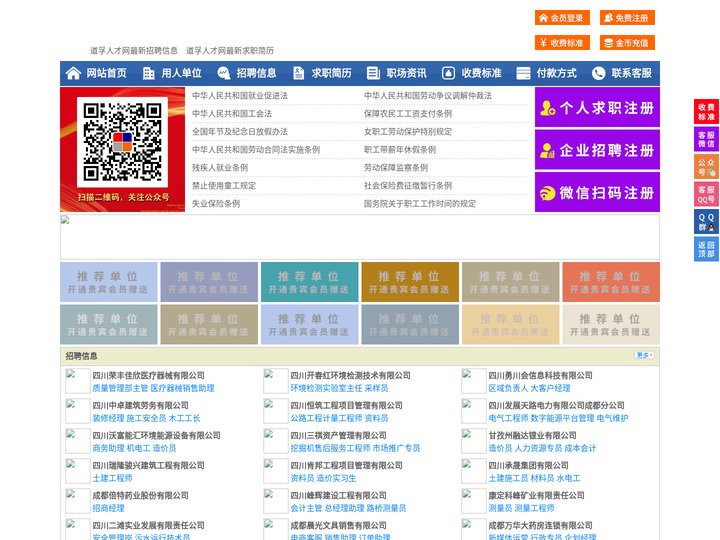
Task: Click the teal 推荐单位 tile in first row
Action: point(309,282)
